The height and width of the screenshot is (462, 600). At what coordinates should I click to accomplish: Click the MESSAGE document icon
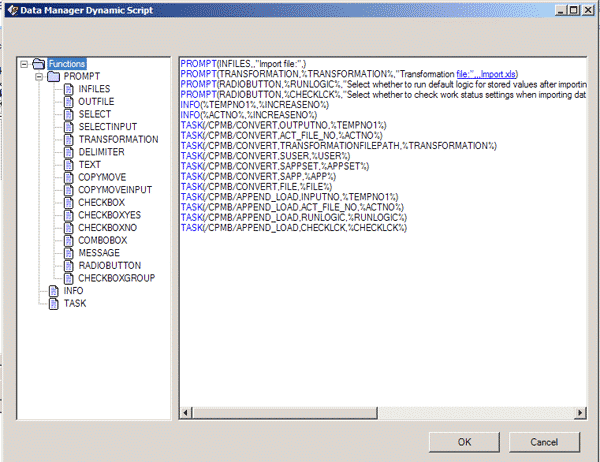coord(69,253)
